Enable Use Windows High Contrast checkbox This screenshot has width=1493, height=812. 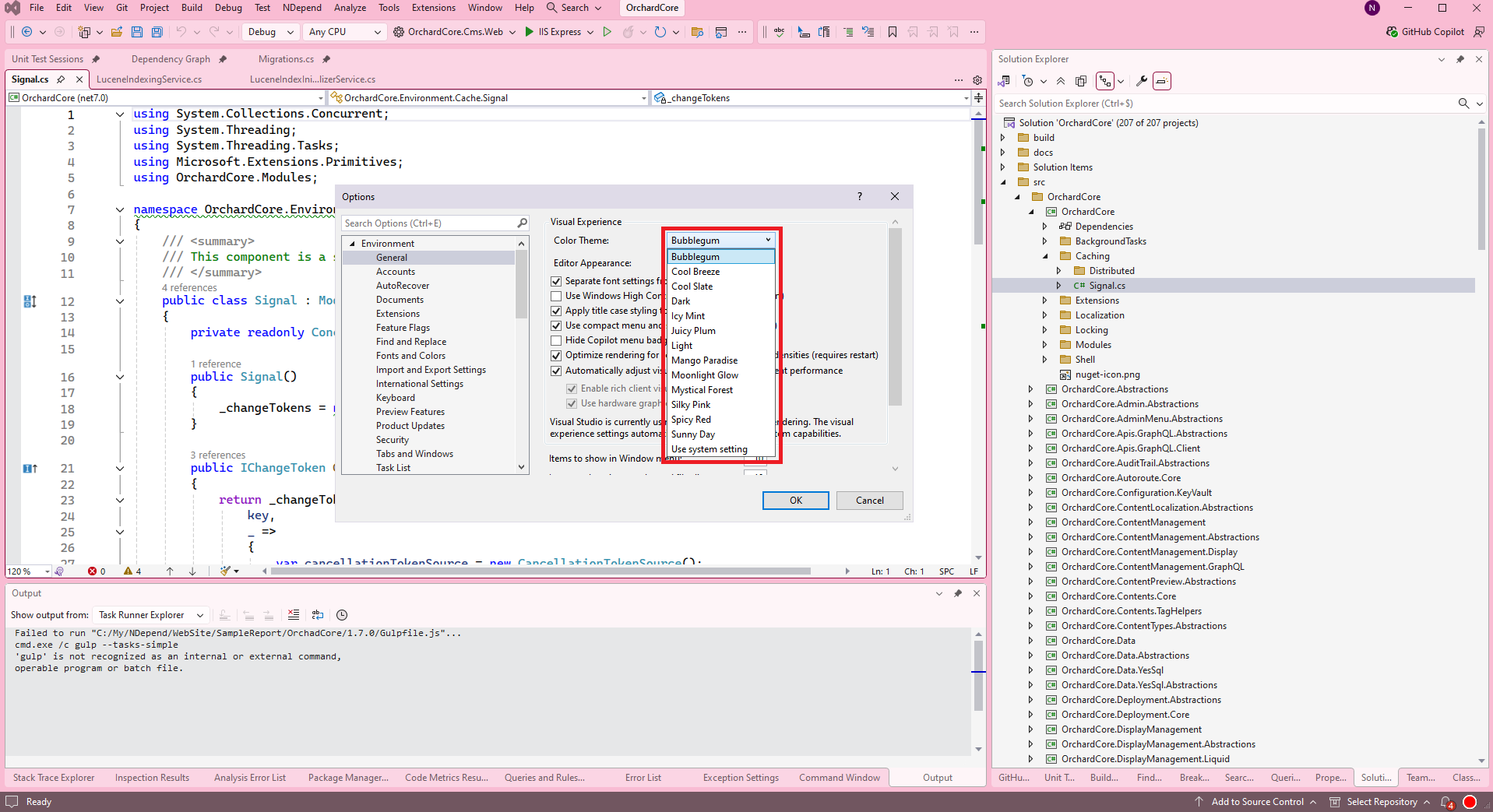(556, 296)
